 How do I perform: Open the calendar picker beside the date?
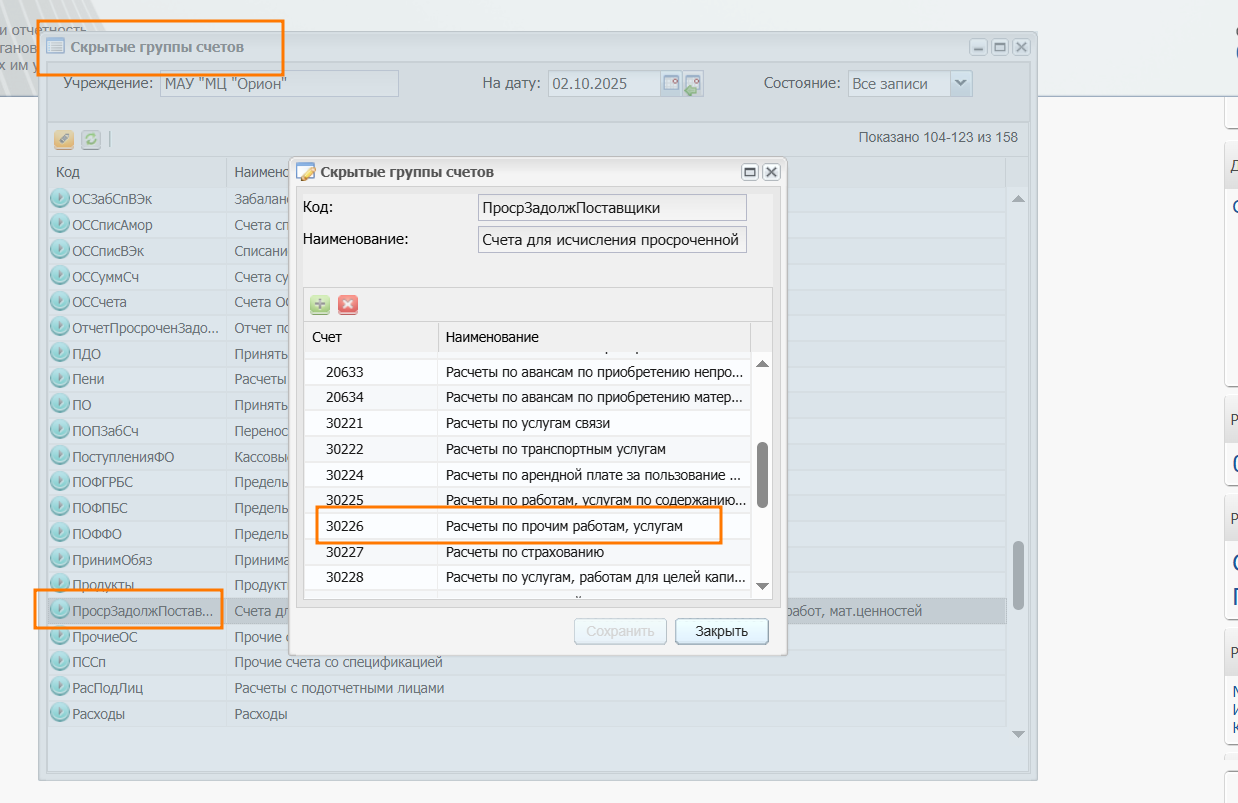(671, 84)
